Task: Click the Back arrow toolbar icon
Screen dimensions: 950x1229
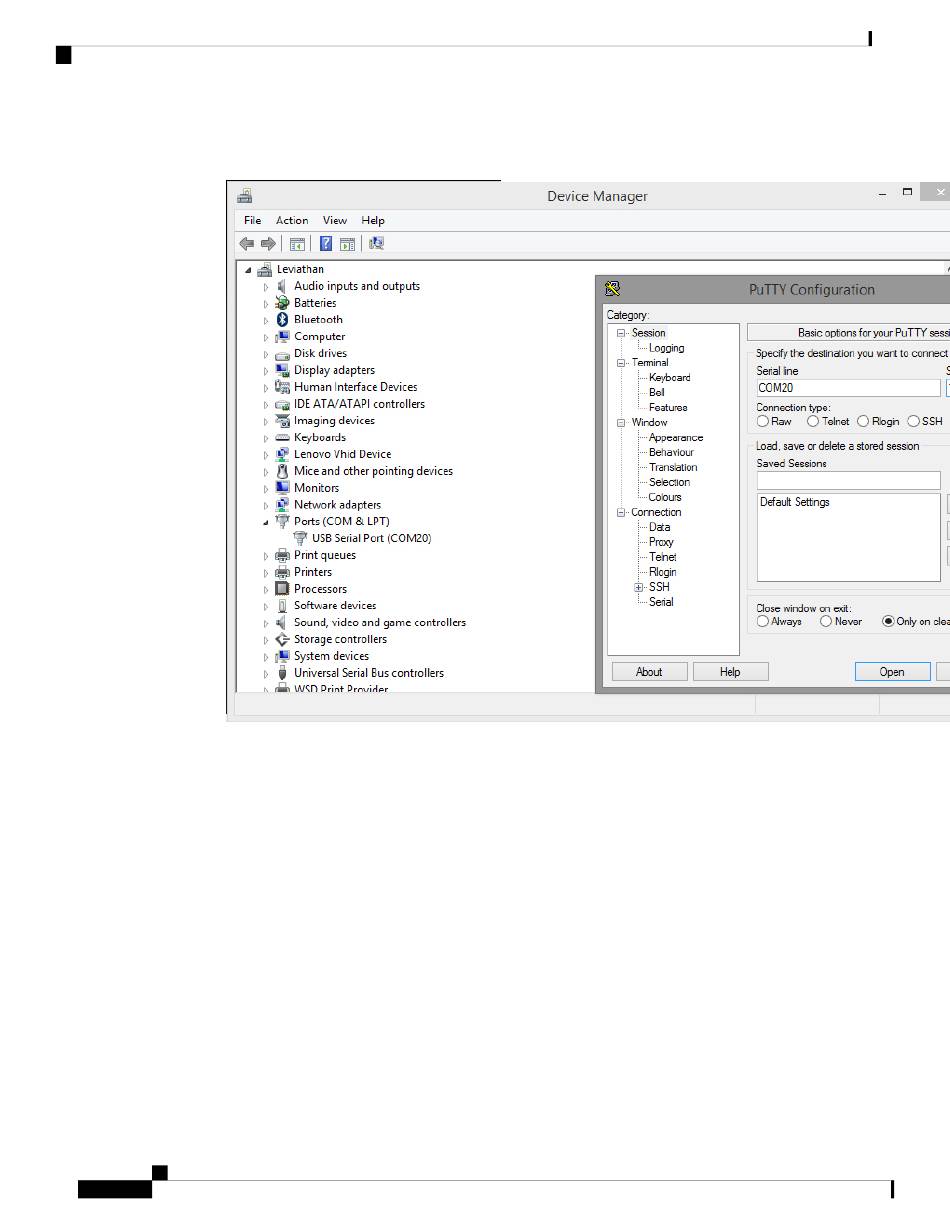Action: (x=247, y=243)
